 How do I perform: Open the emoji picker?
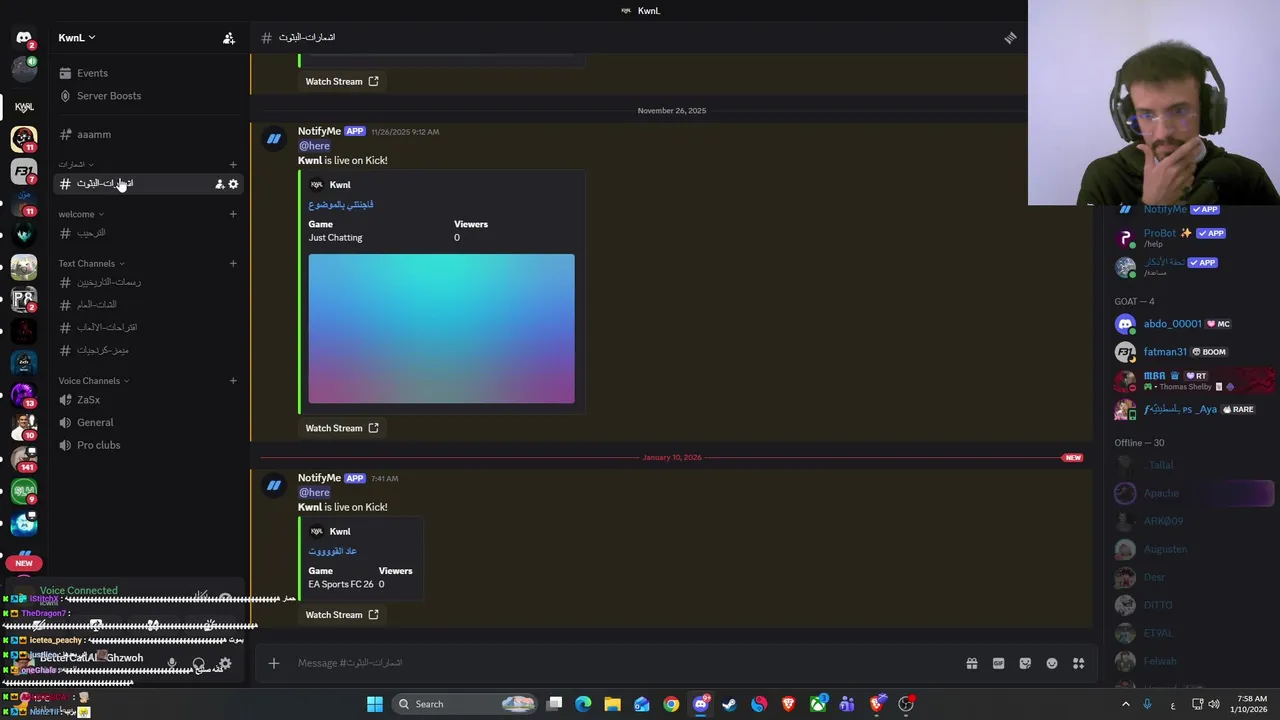[1052, 663]
